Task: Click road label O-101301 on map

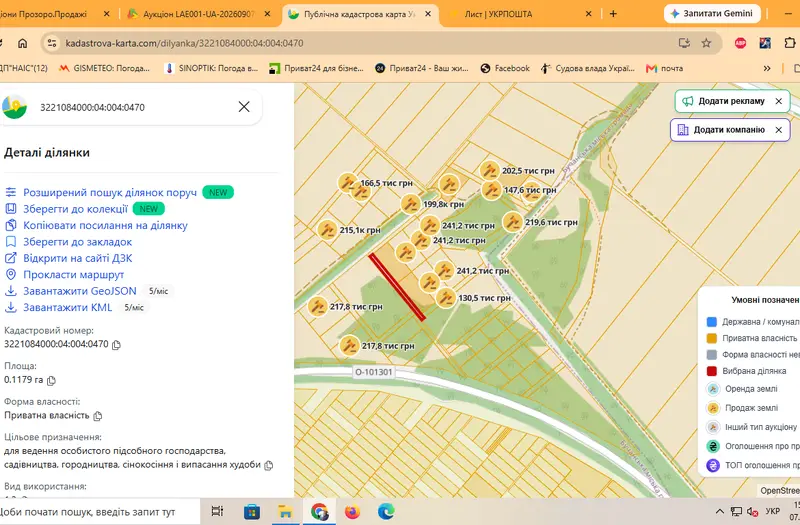Action: coord(373,372)
